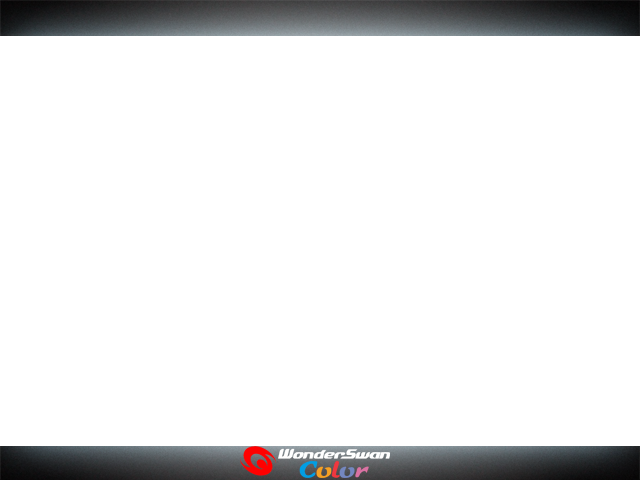
Task: Click the multicolored "Color" text
Action: click(334, 470)
